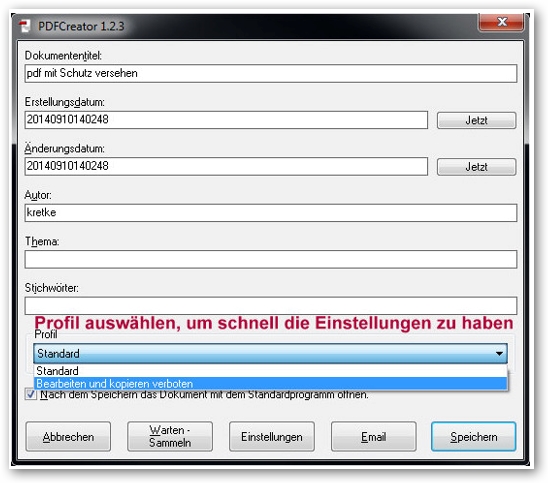Click the Autor field containing kretke
The image size is (548, 483).
point(271,213)
